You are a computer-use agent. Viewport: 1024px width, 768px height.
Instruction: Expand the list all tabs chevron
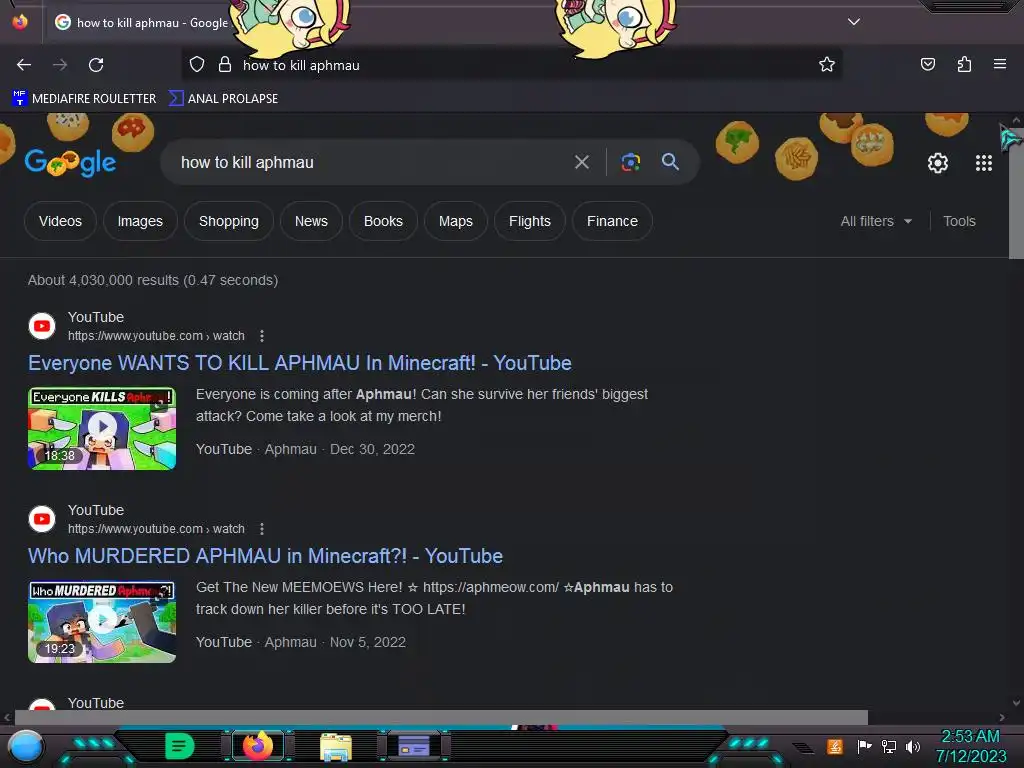pos(854,22)
